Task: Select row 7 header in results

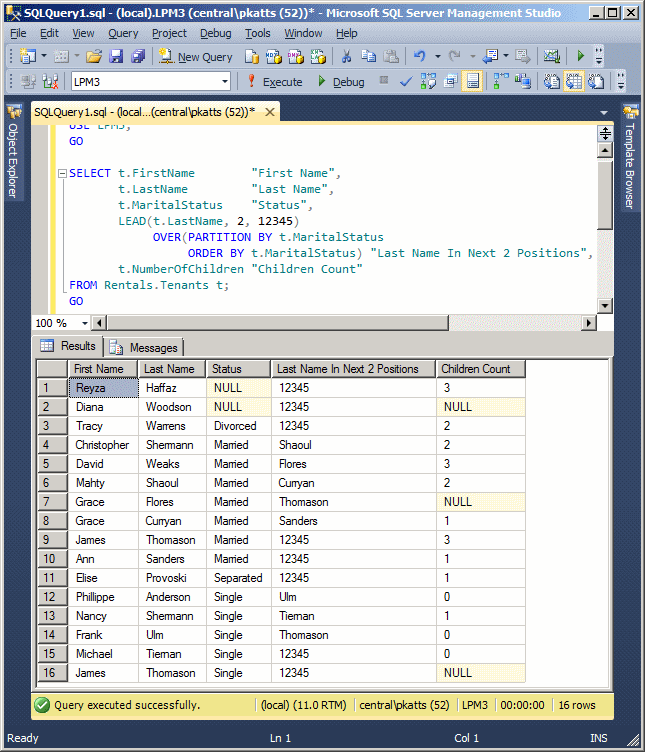Action: point(52,502)
